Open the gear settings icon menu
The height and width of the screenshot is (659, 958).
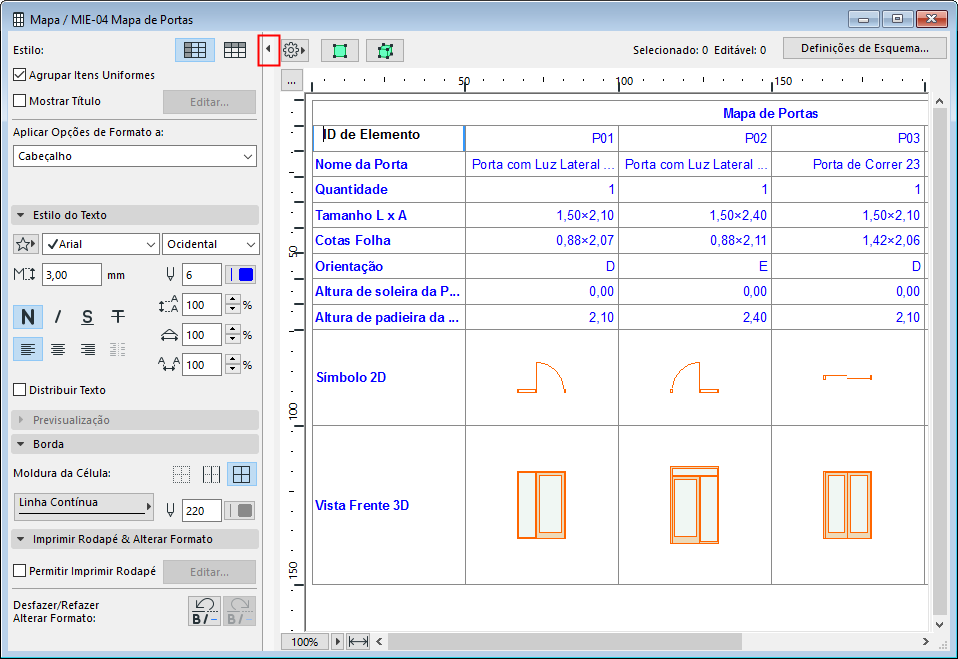tap(294, 50)
